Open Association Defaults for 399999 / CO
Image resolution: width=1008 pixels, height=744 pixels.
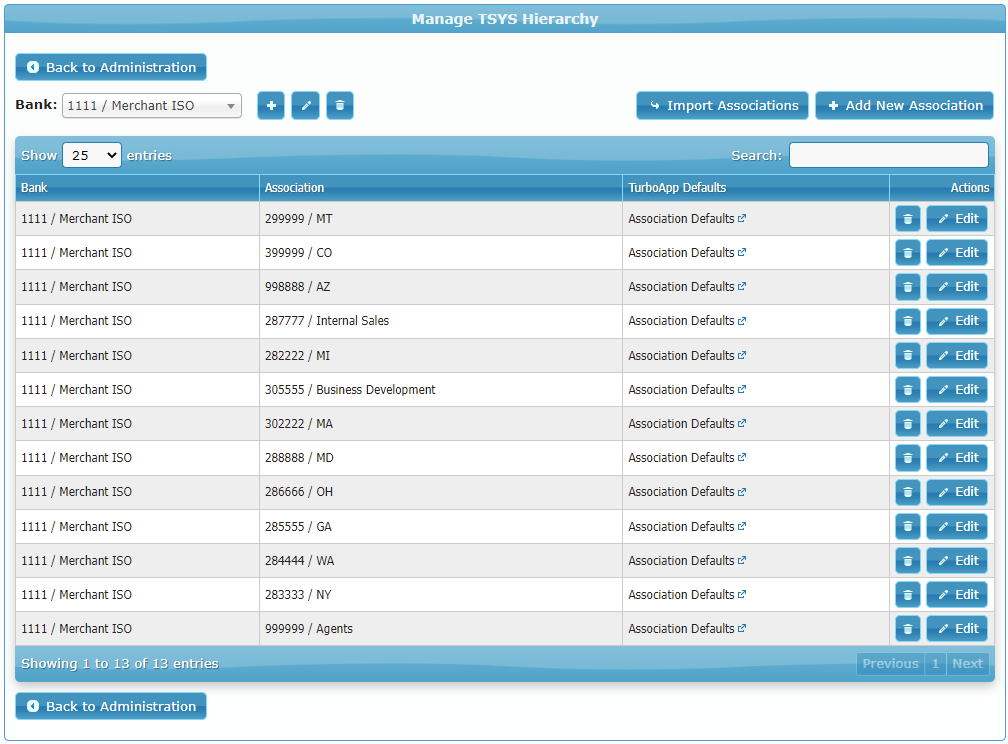pyautogui.click(x=687, y=253)
